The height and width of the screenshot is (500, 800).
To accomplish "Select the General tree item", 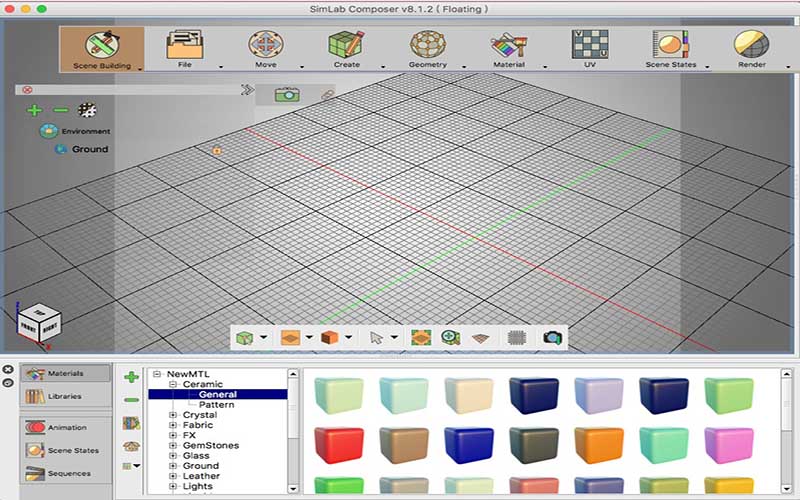I will tap(218, 394).
